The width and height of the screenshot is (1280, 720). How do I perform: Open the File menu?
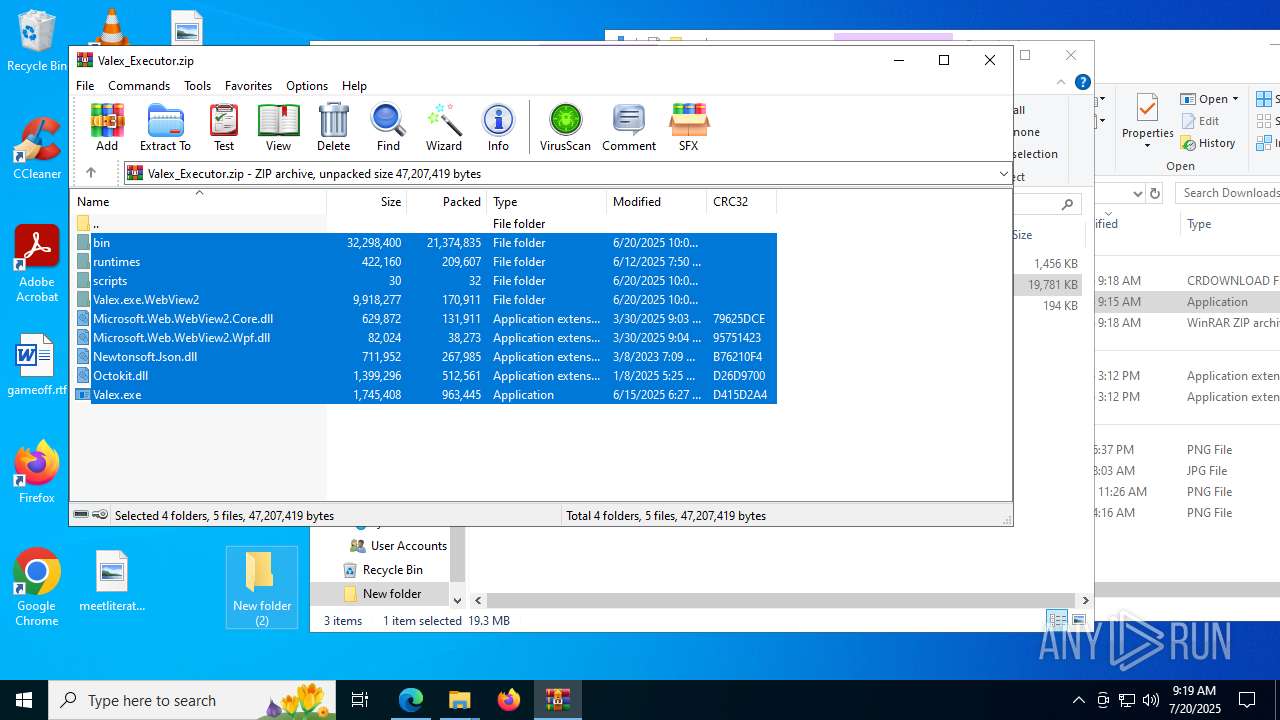click(x=85, y=86)
